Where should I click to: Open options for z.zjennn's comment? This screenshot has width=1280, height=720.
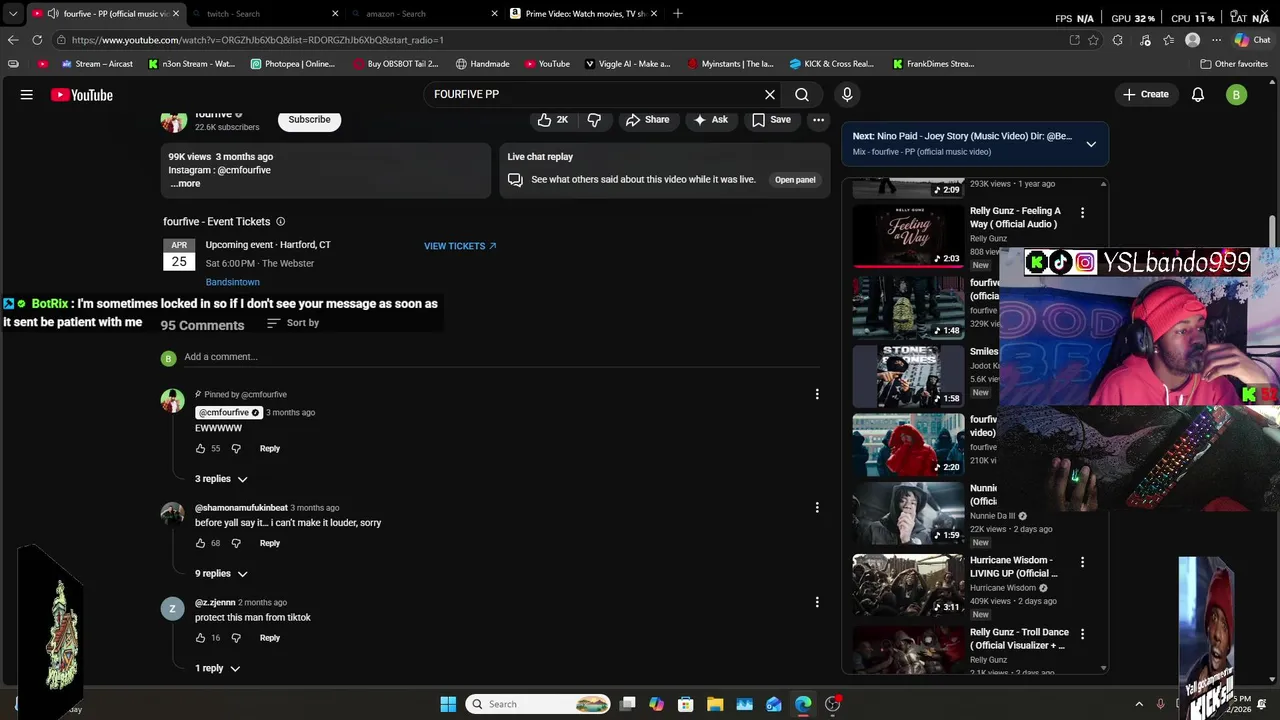[x=817, y=602]
